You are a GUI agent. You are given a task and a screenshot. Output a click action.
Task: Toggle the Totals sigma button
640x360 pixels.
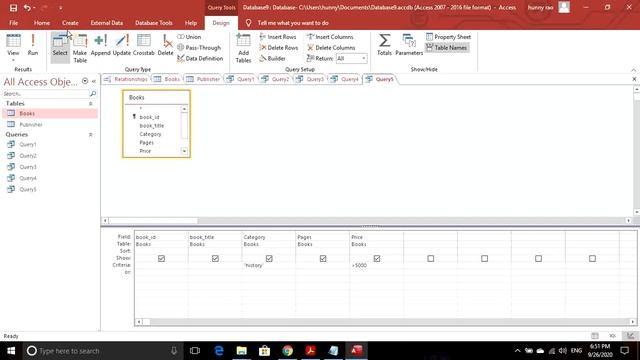tap(384, 45)
